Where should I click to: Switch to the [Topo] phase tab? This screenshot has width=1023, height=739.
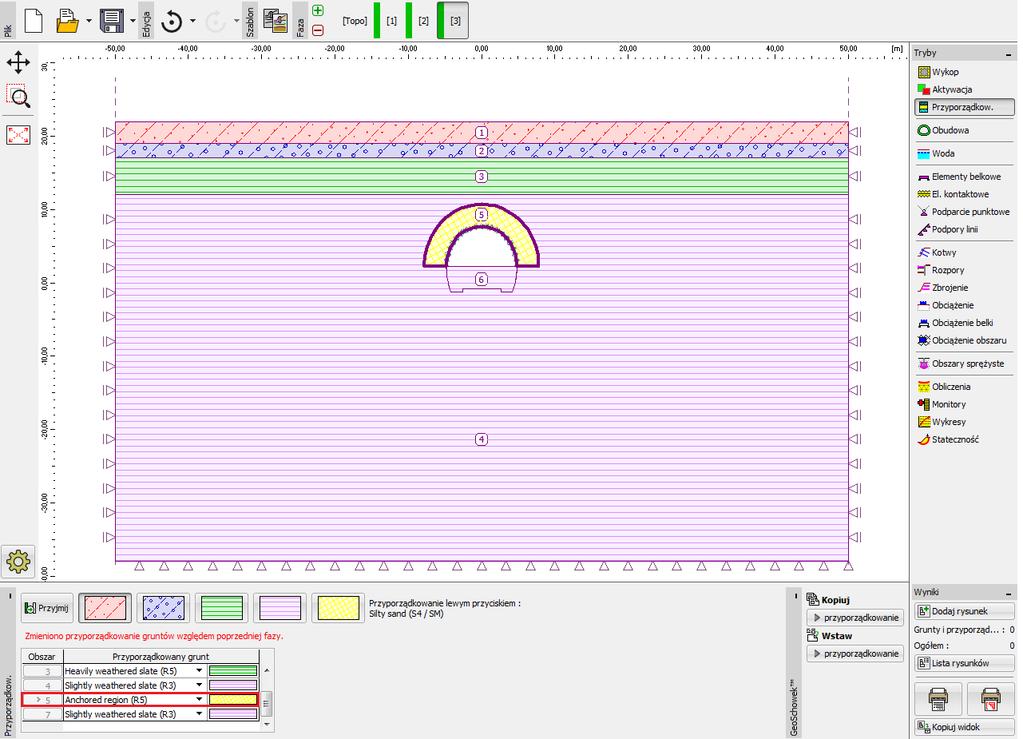355,21
